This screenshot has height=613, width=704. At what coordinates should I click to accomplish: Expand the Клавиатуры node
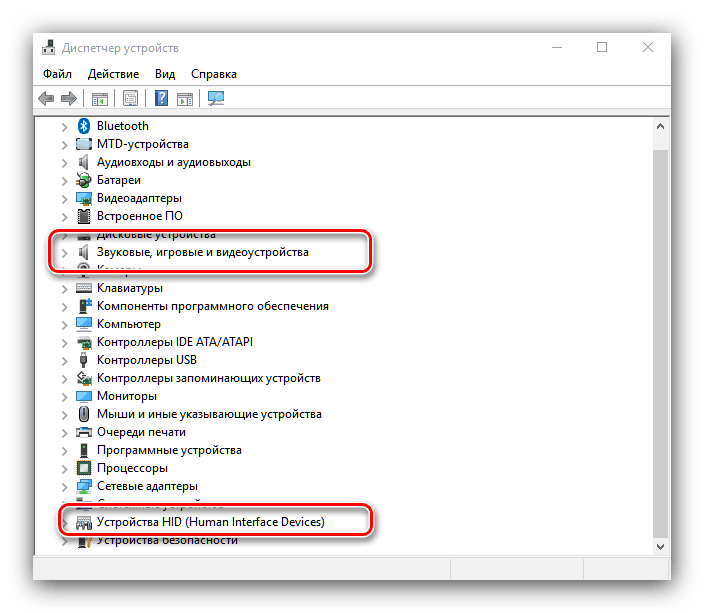click(x=65, y=289)
